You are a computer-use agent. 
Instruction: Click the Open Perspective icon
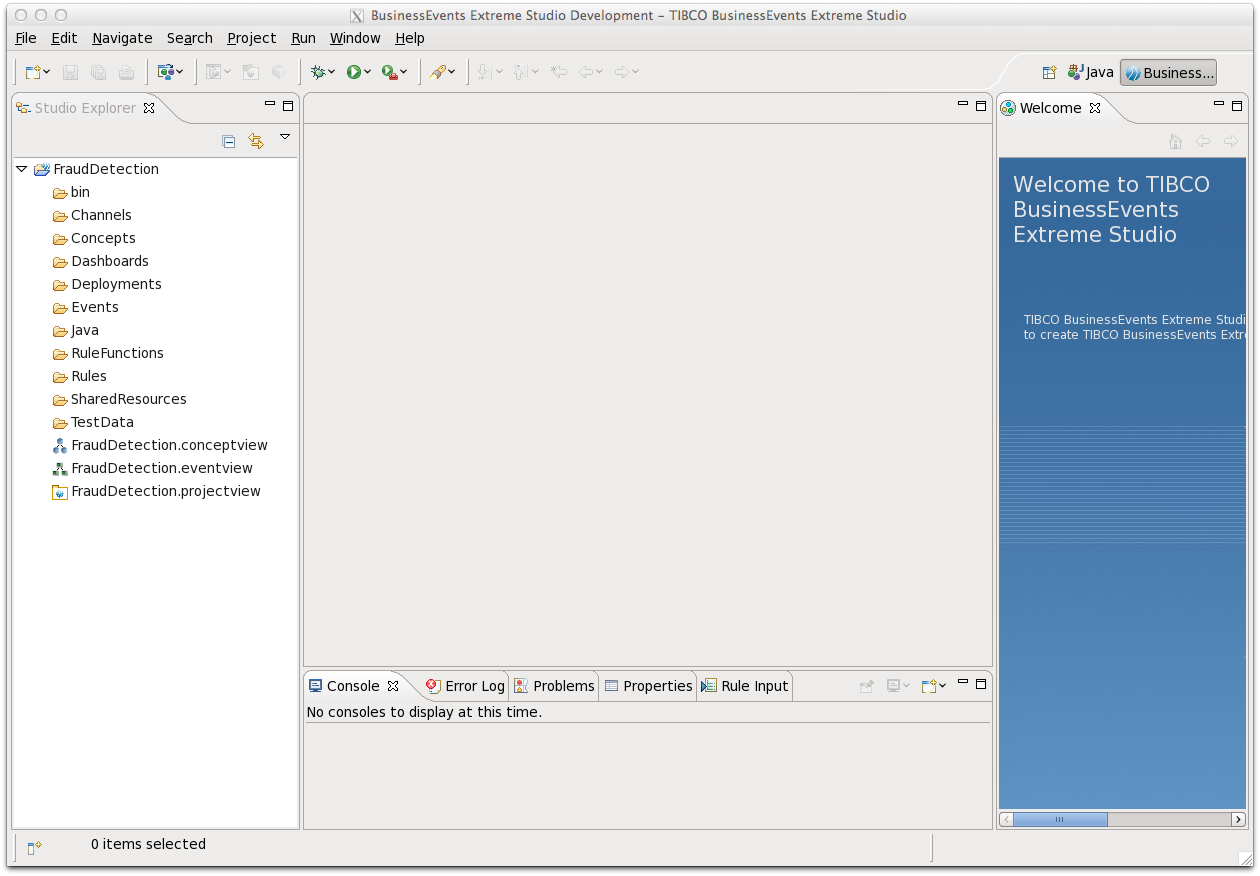pos(1049,72)
